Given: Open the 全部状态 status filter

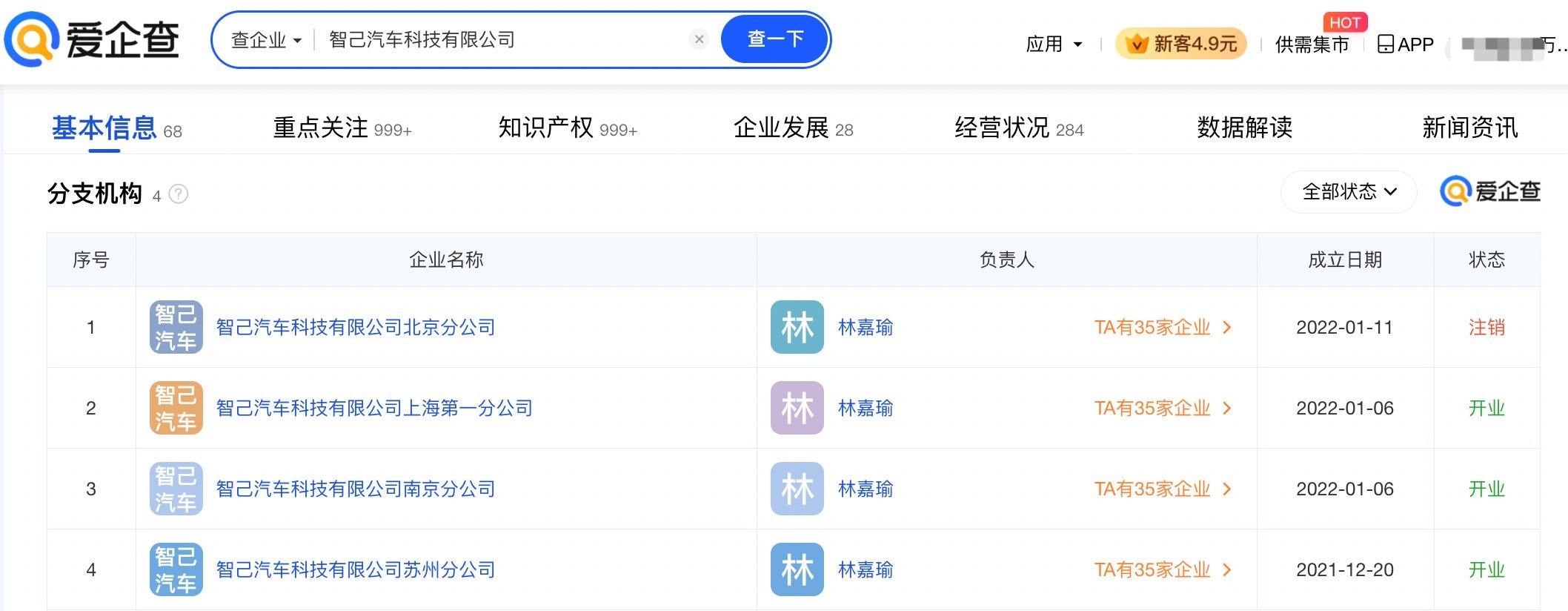Looking at the screenshot, I should 1349,192.
